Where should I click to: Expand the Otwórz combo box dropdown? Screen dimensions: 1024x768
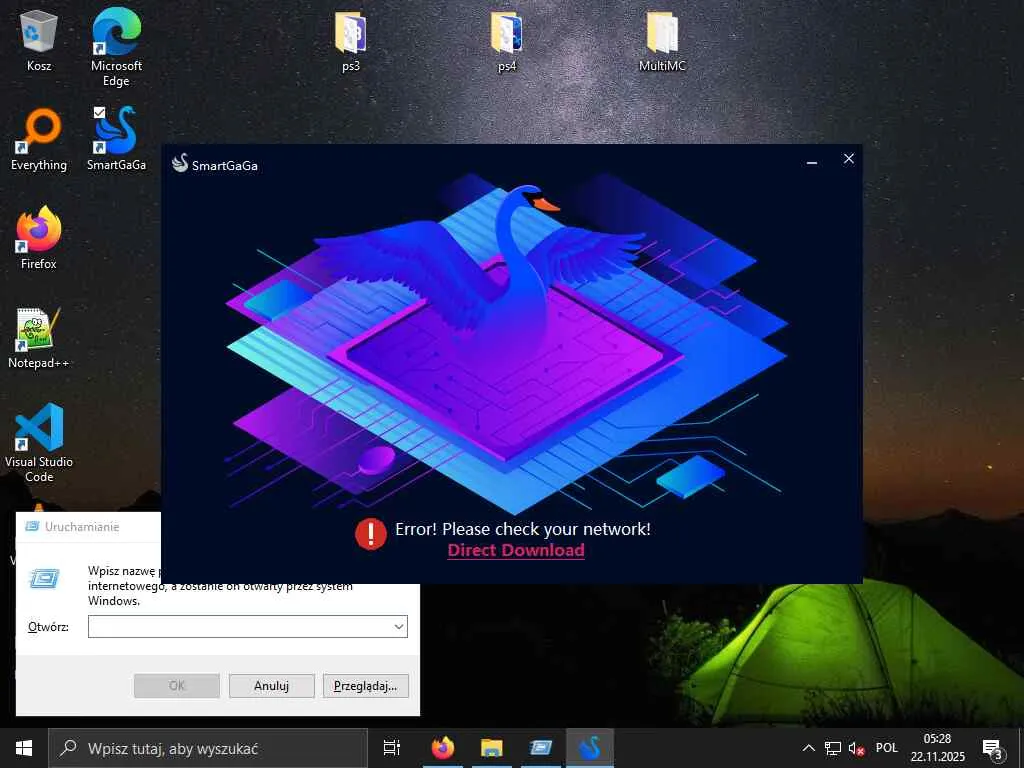click(x=398, y=626)
